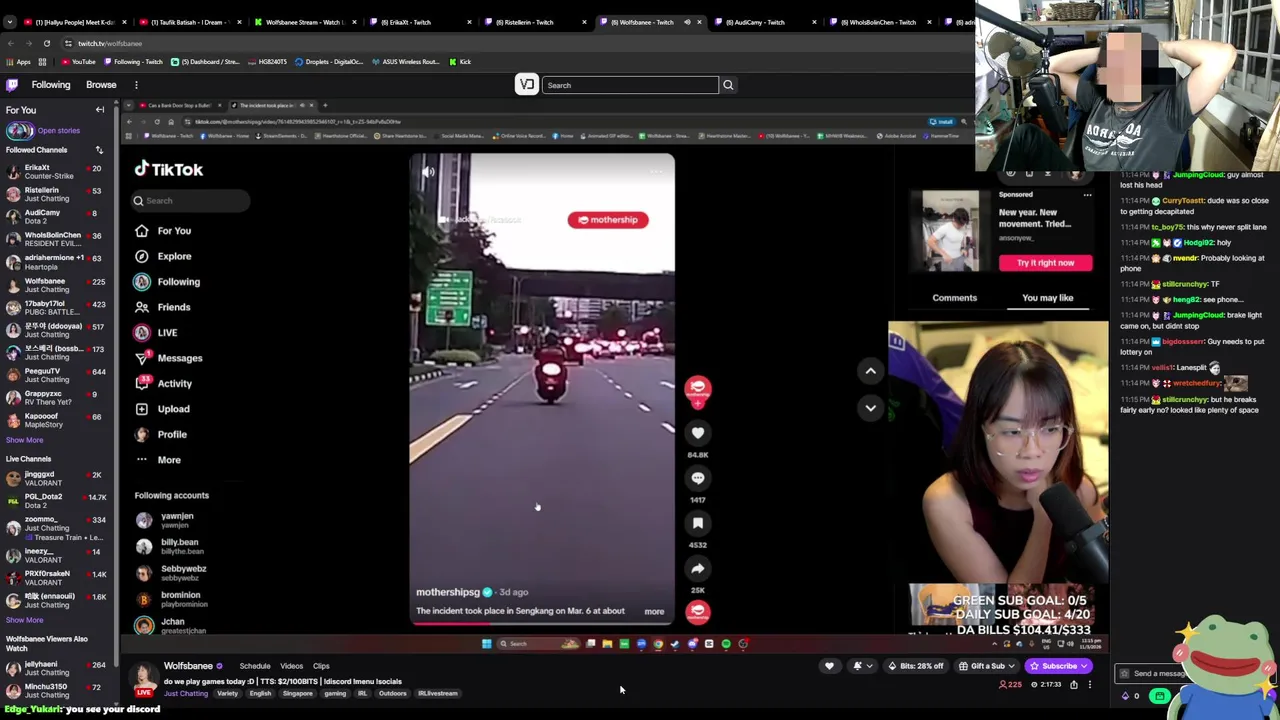Open the Twitch home logo
The height and width of the screenshot is (720, 1280).
click(12, 85)
